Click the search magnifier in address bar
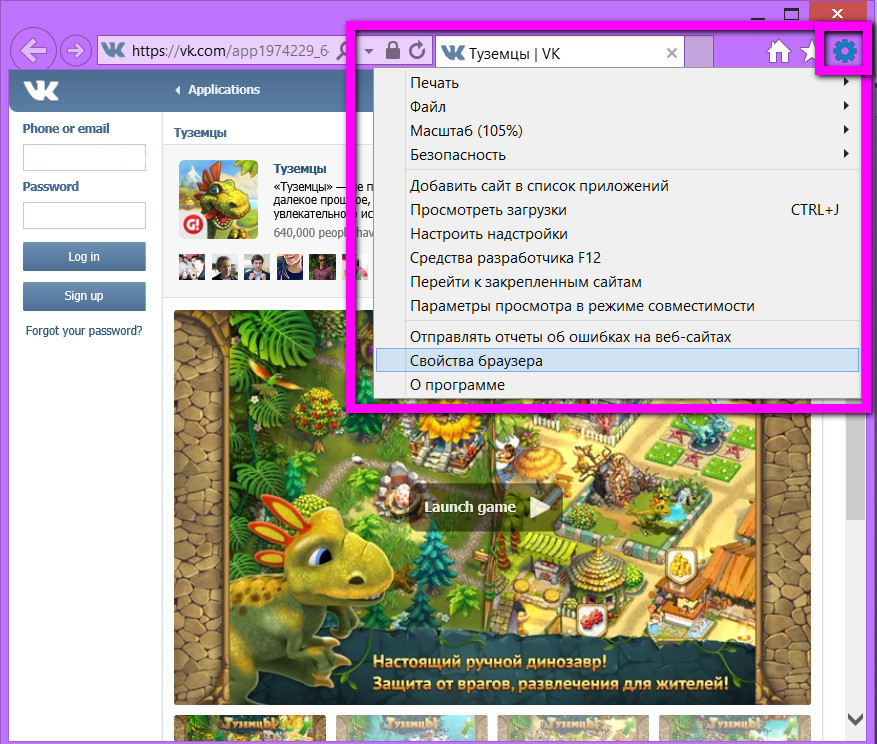877x744 pixels. click(x=342, y=51)
